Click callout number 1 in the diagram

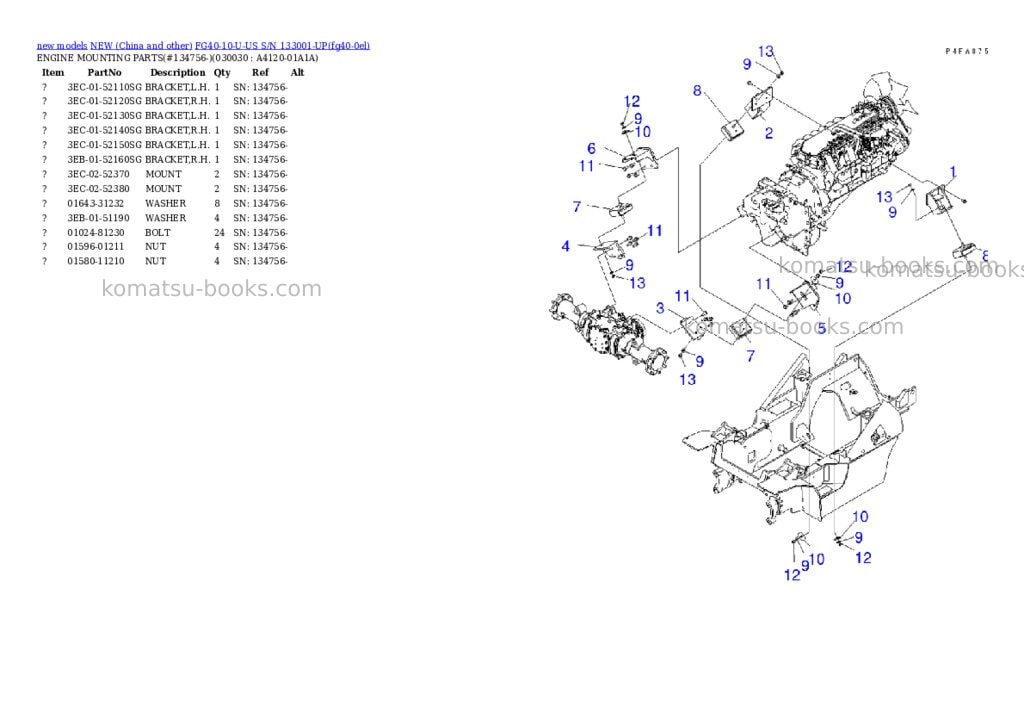(953, 172)
